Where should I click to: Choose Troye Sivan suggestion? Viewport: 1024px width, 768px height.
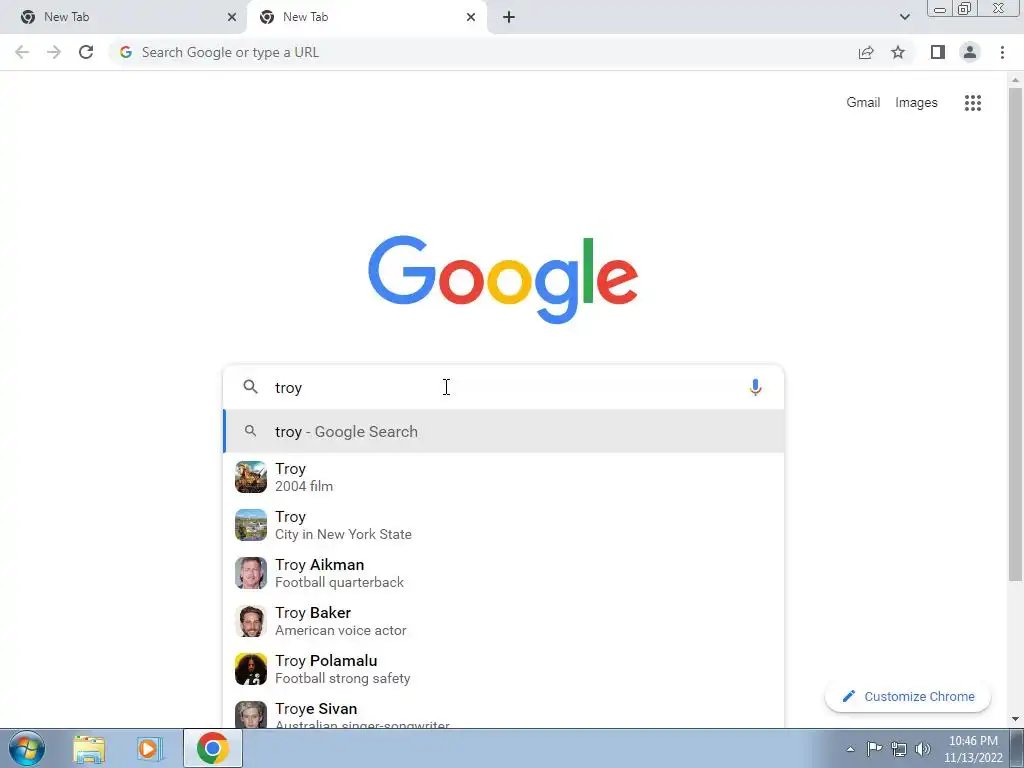click(x=504, y=713)
